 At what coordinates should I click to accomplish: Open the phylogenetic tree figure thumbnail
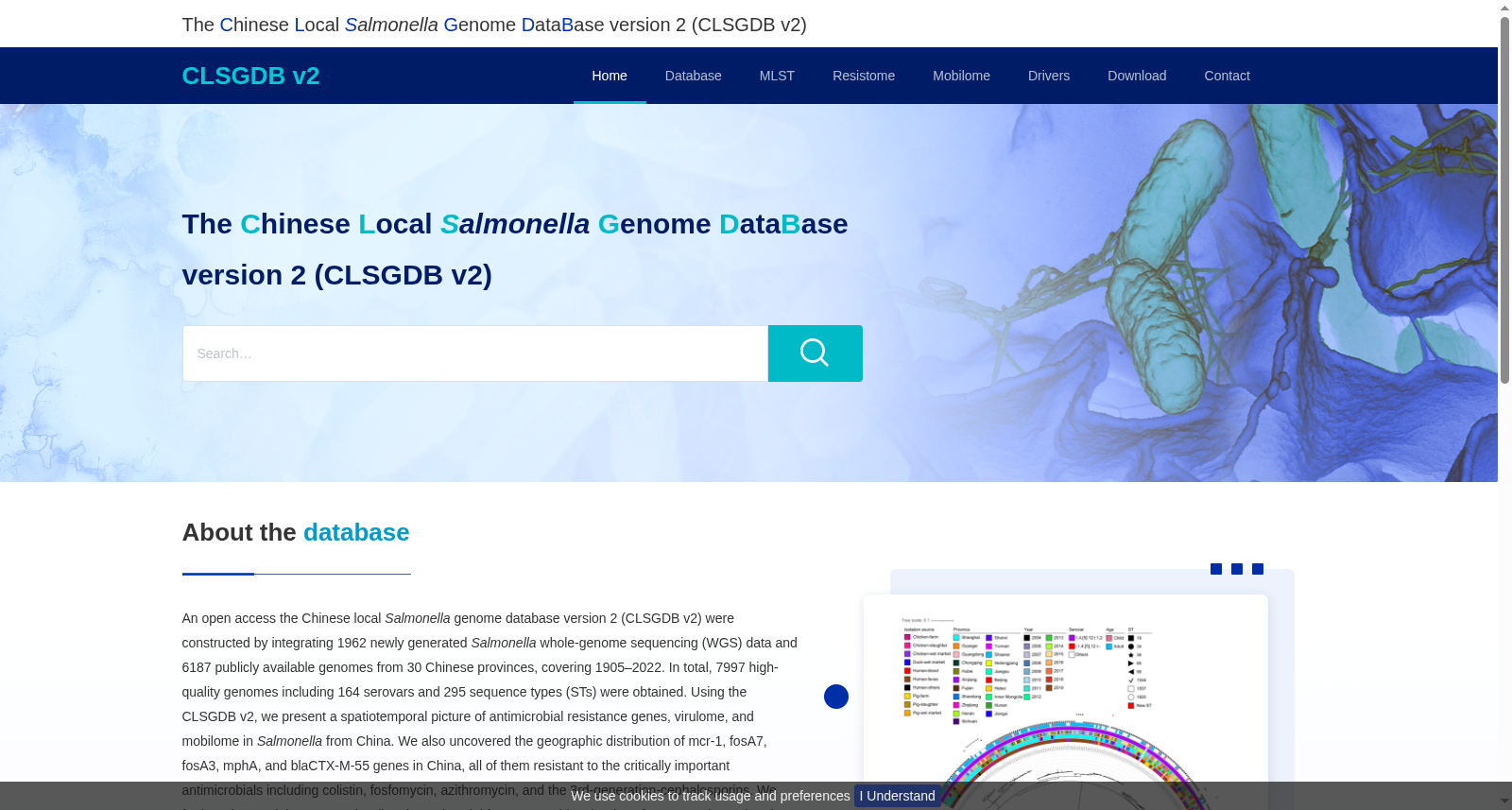pos(1065,702)
